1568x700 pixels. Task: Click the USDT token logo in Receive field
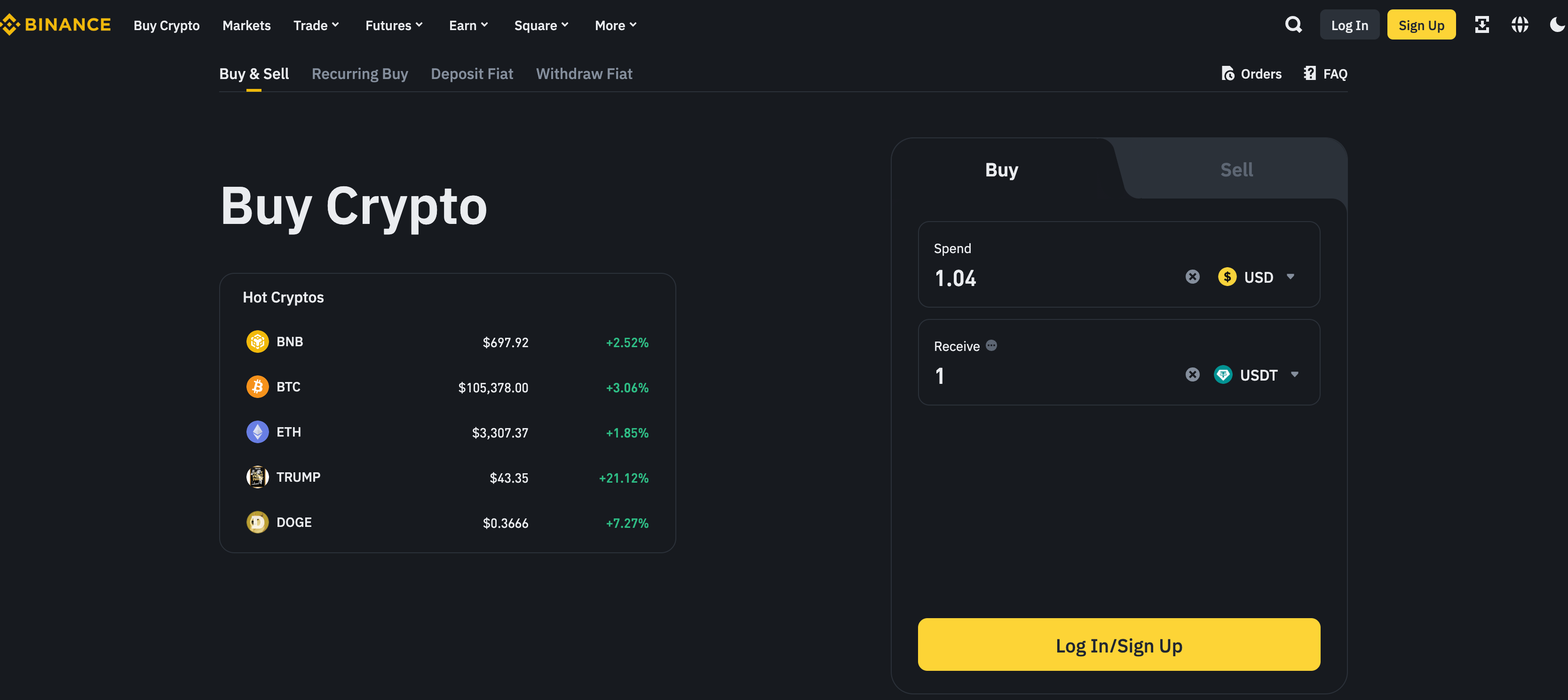tap(1223, 375)
